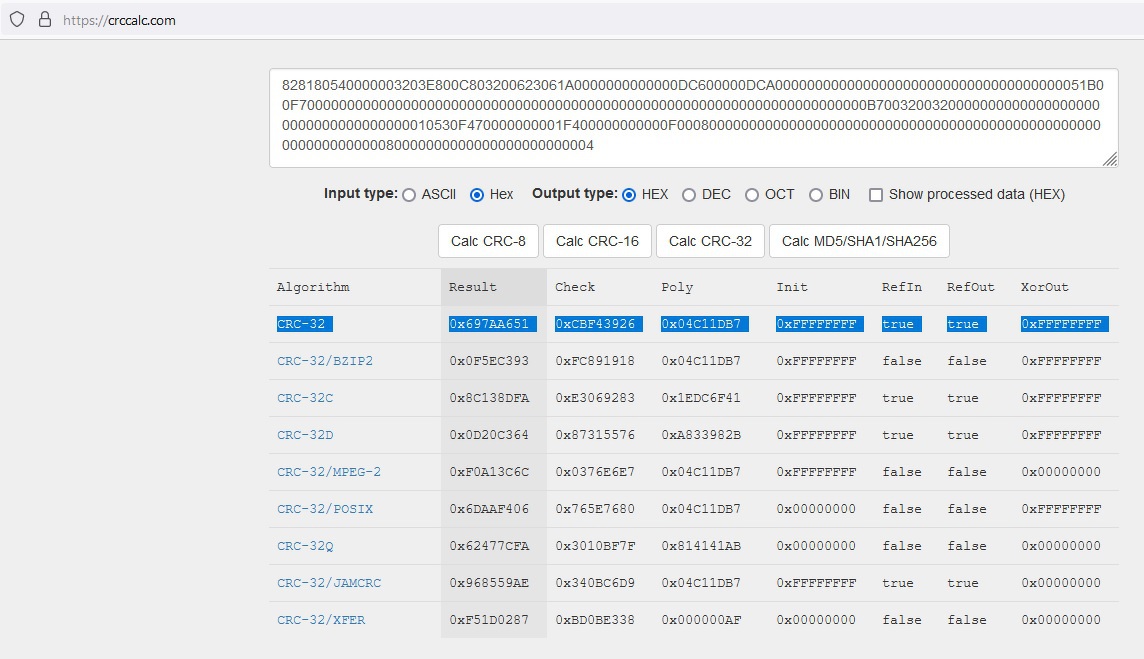
Task: Open the CRC-32/MPEG-2 algorithm link
Action: pyautogui.click(x=329, y=472)
